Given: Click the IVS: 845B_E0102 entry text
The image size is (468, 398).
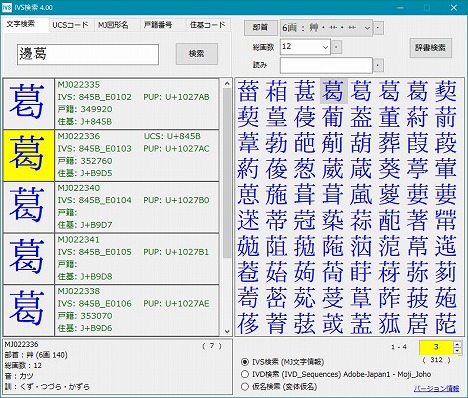Looking at the screenshot, I should [95, 97].
